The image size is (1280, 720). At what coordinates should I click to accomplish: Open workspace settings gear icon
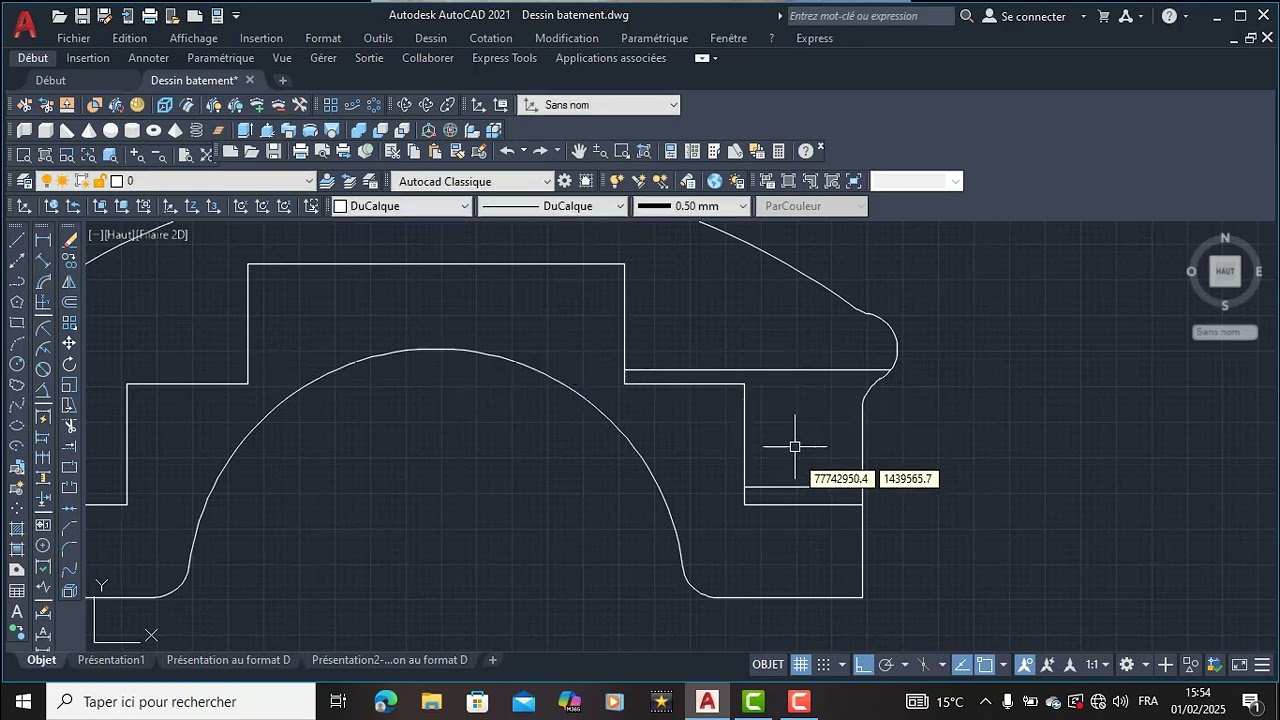(x=565, y=181)
